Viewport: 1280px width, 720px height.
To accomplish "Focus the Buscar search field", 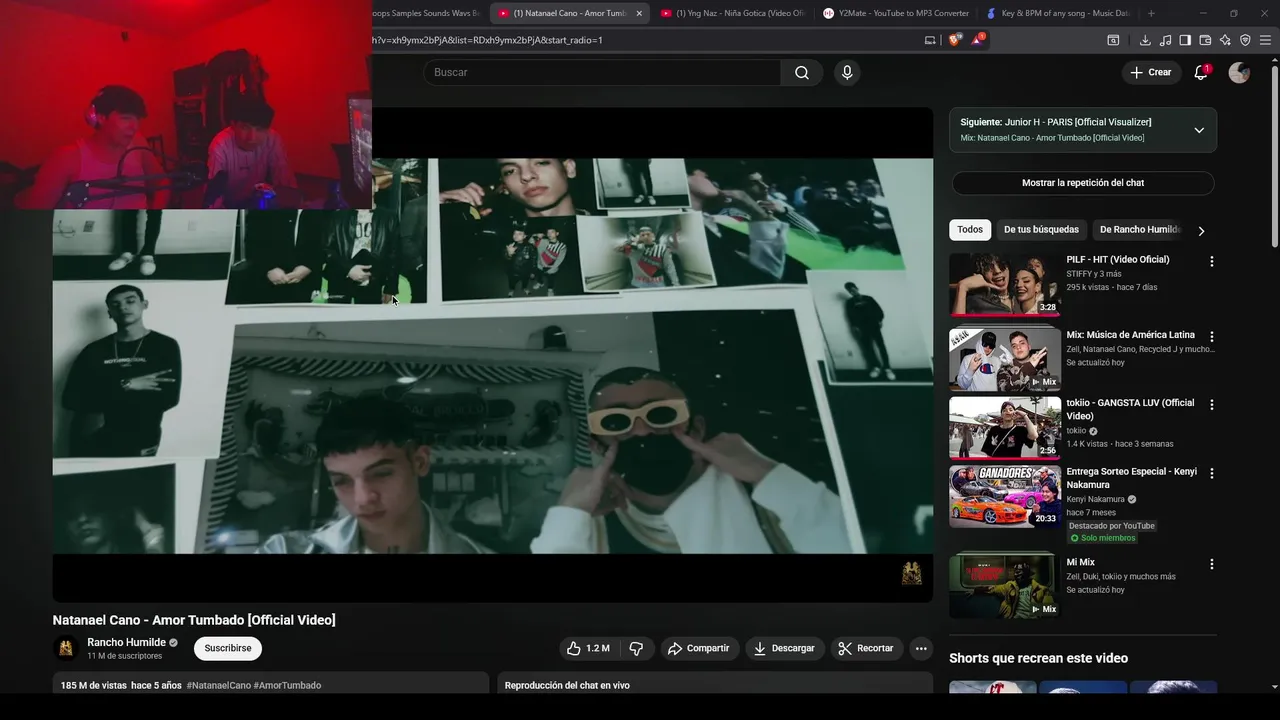I will coord(601,72).
